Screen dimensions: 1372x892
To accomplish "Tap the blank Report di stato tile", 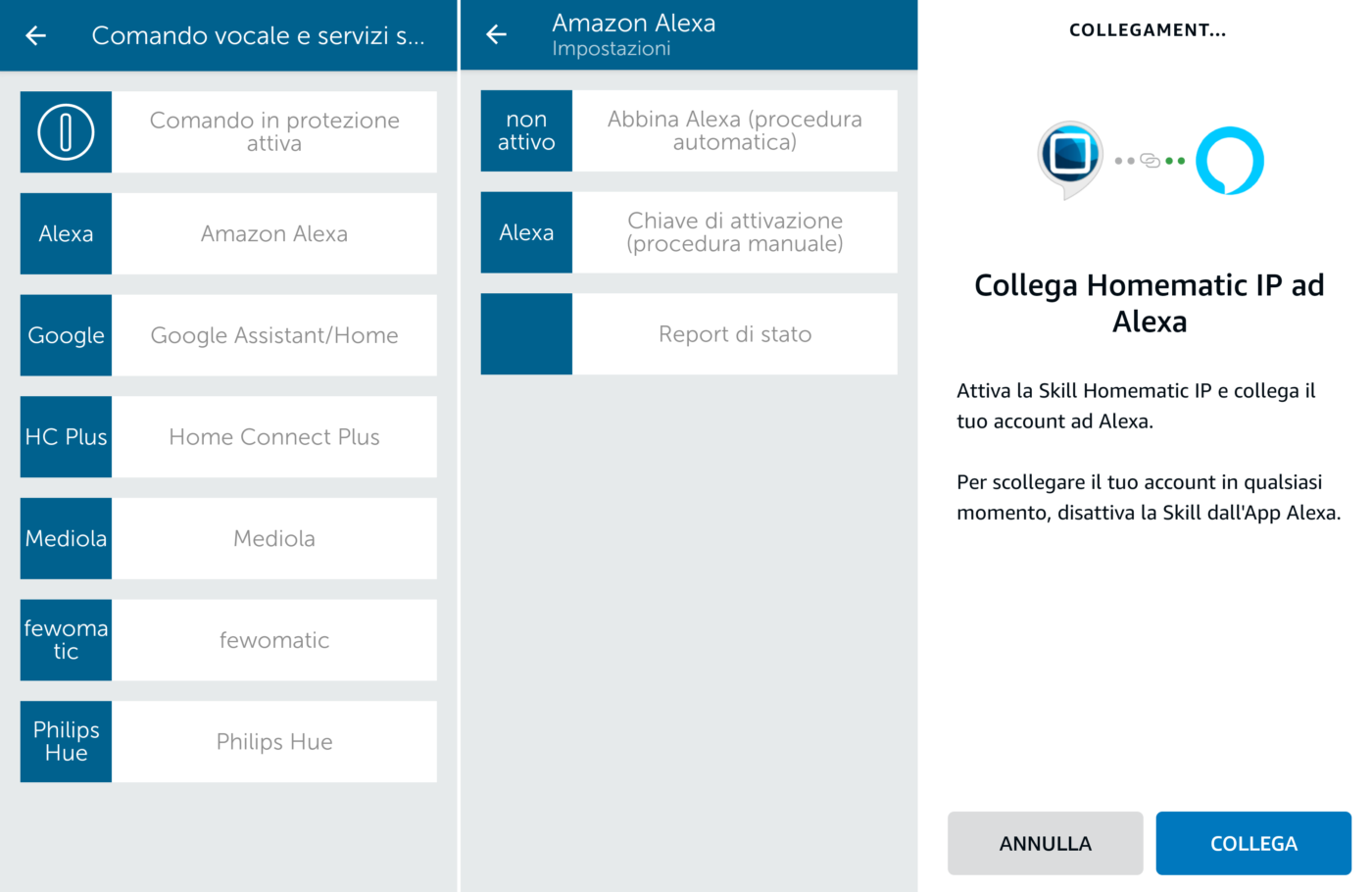I will 526,334.
